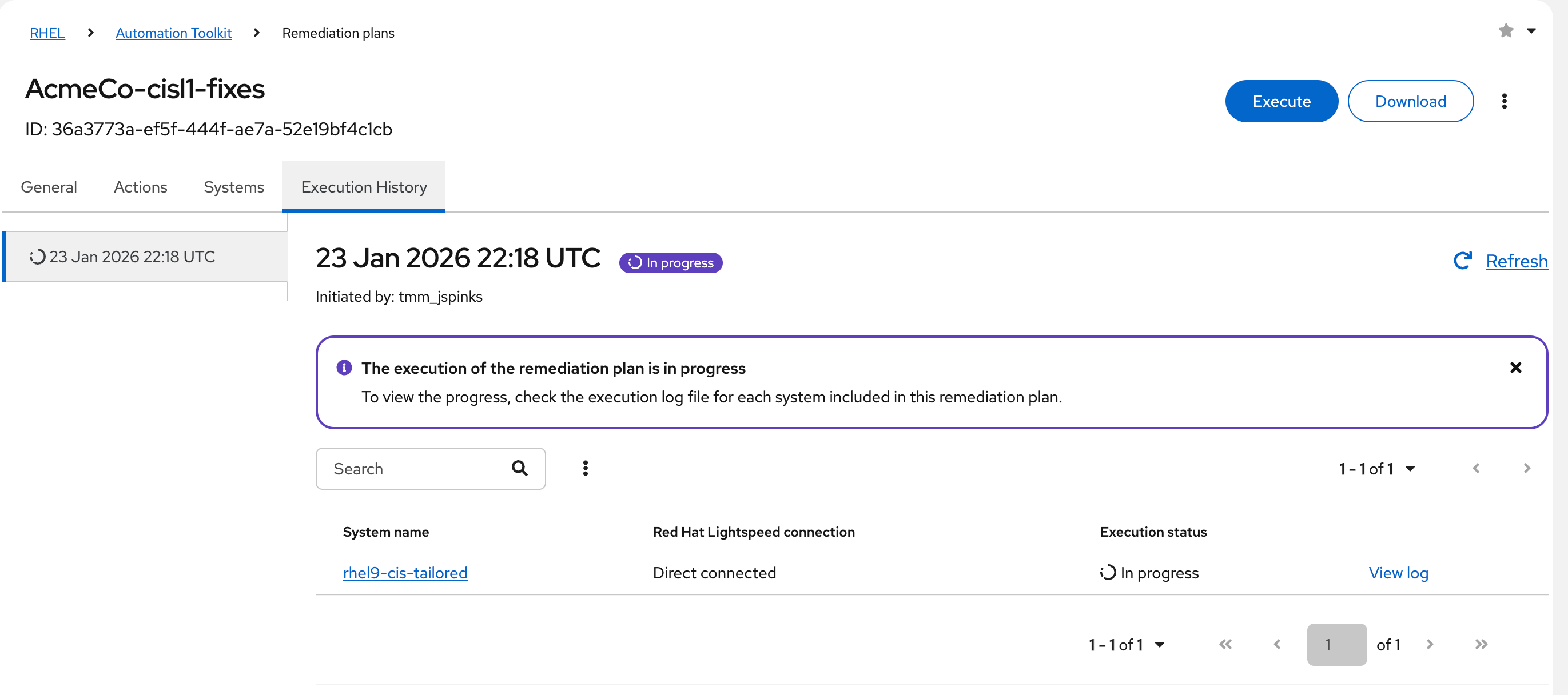Open the rhel9-cis-tailored system link

click(x=405, y=573)
